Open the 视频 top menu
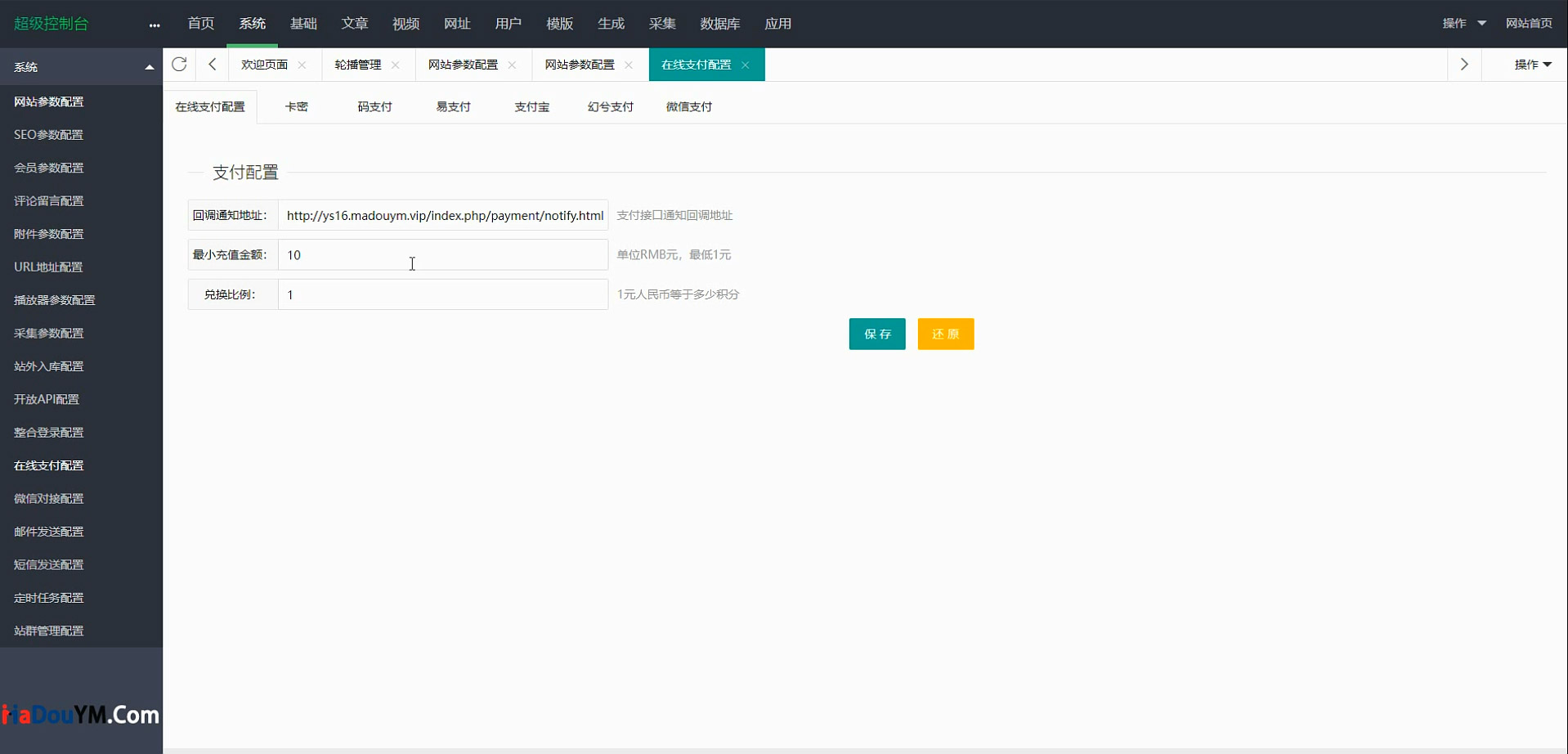The image size is (1568, 754). click(x=406, y=24)
